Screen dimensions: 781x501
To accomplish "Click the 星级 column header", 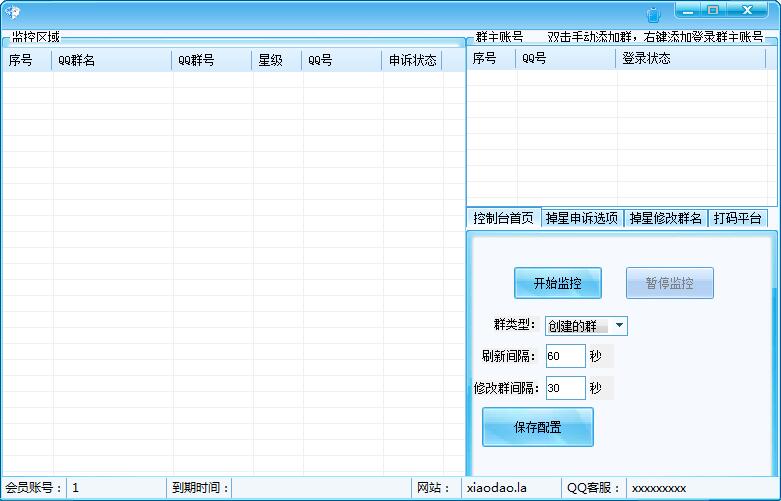I will coord(276,60).
